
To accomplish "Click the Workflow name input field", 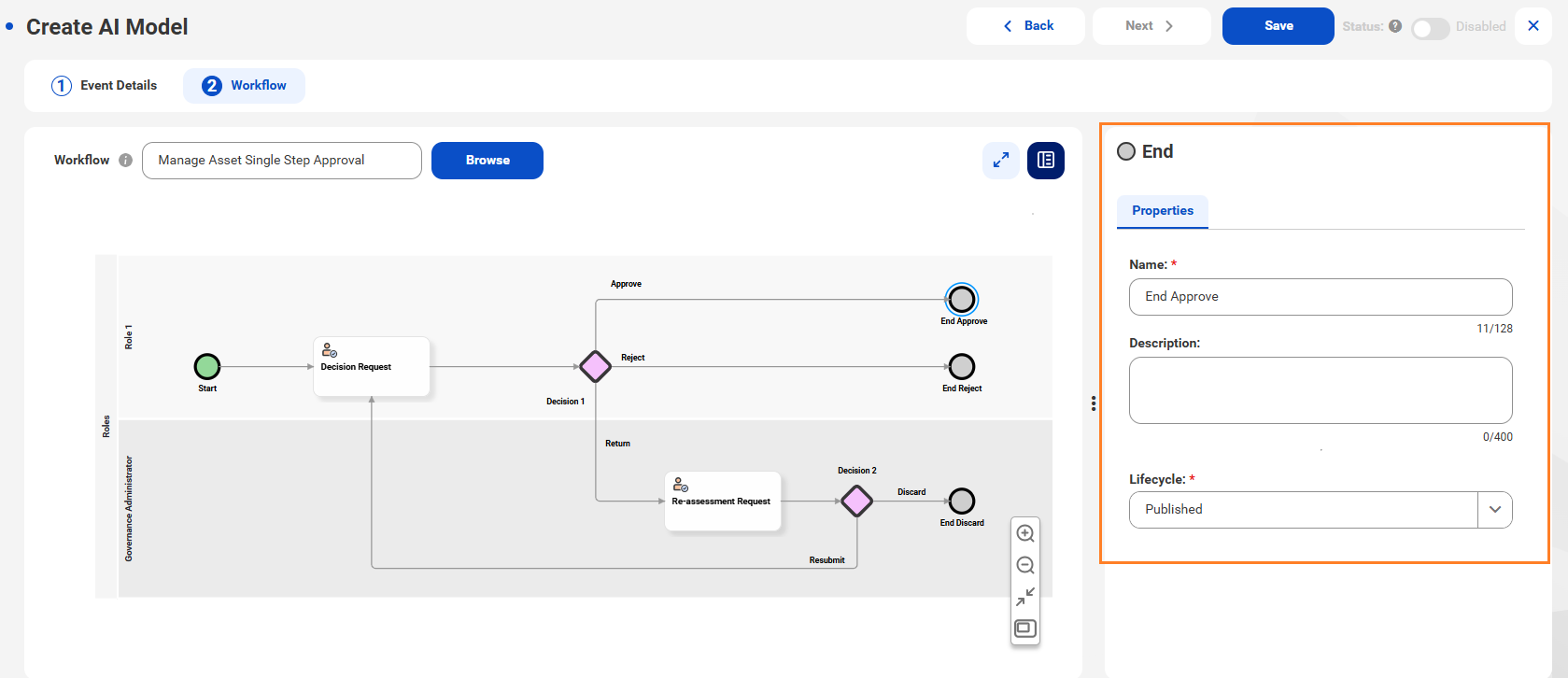I will 282,161.
